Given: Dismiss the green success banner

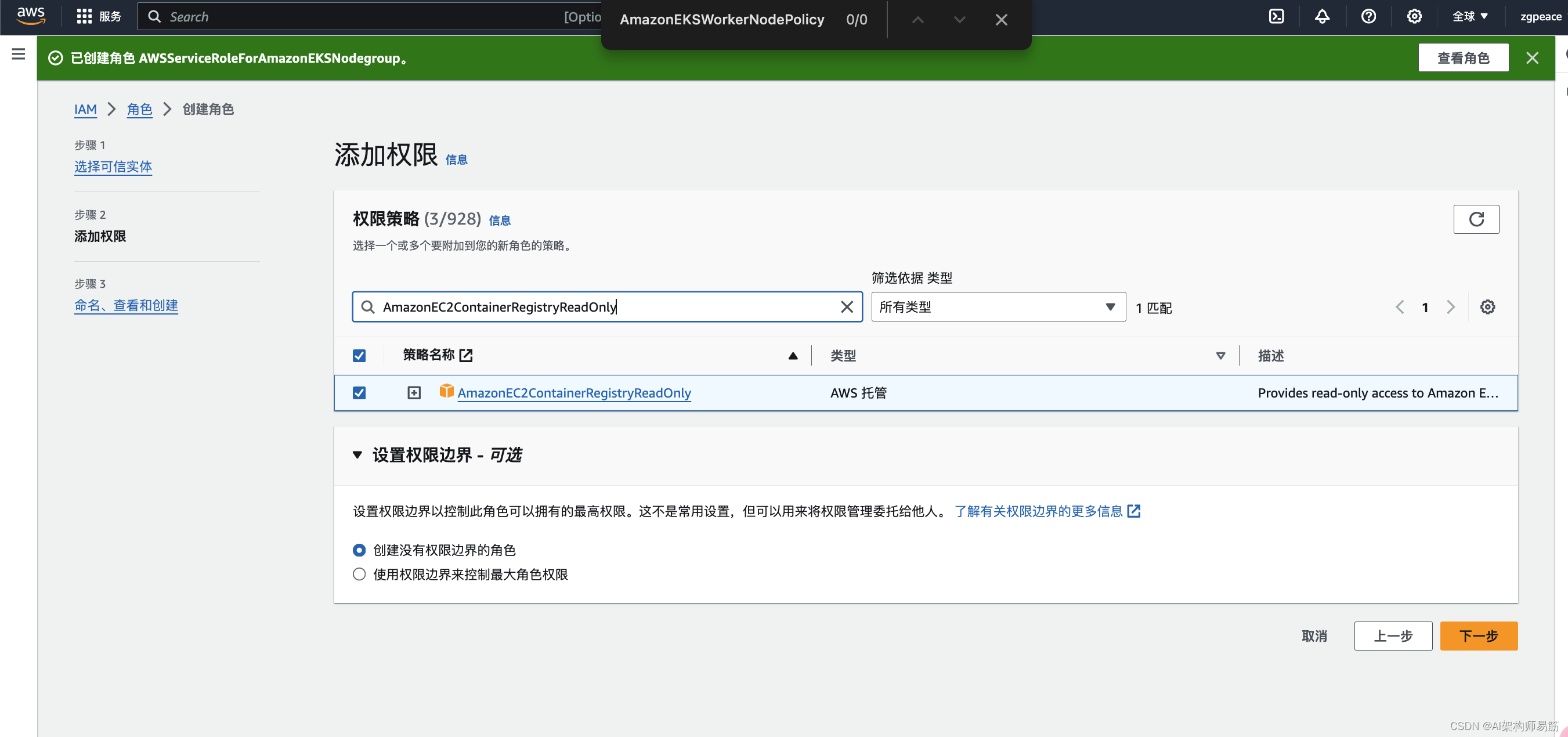Looking at the screenshot, I should click(1532, 58).
